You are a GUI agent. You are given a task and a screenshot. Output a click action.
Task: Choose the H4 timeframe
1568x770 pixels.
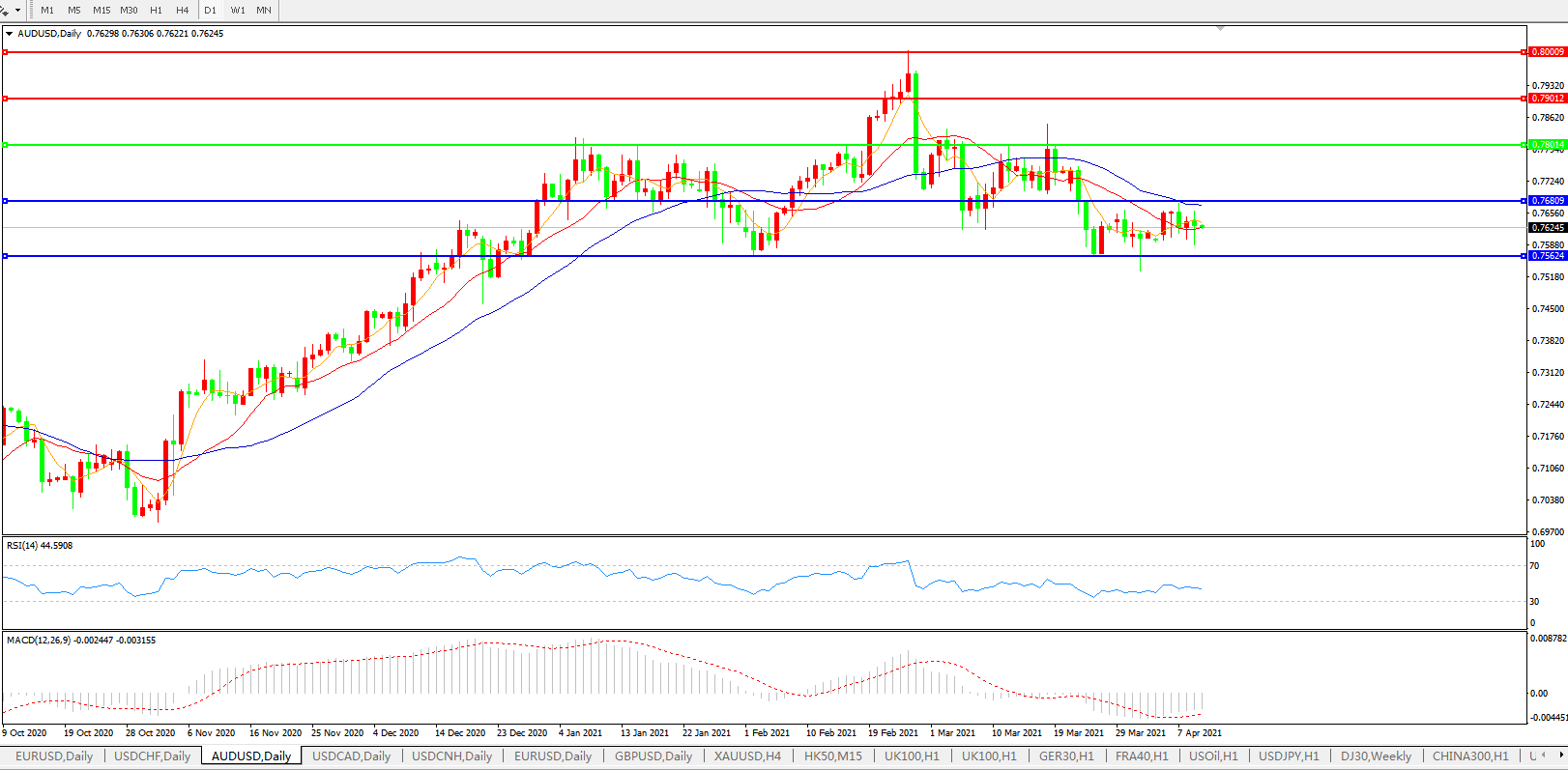183,10
